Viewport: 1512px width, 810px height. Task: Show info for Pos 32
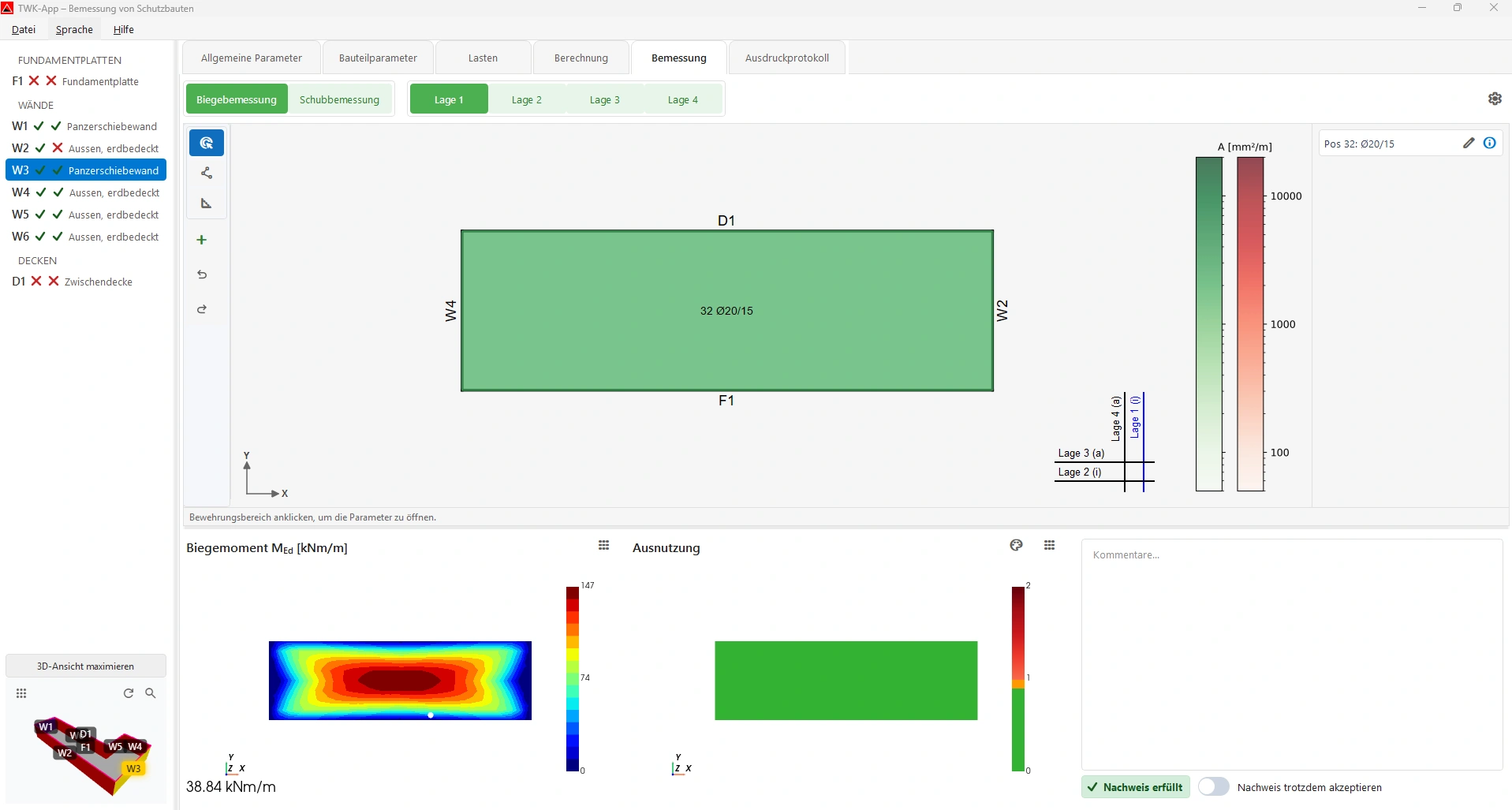1490,143
